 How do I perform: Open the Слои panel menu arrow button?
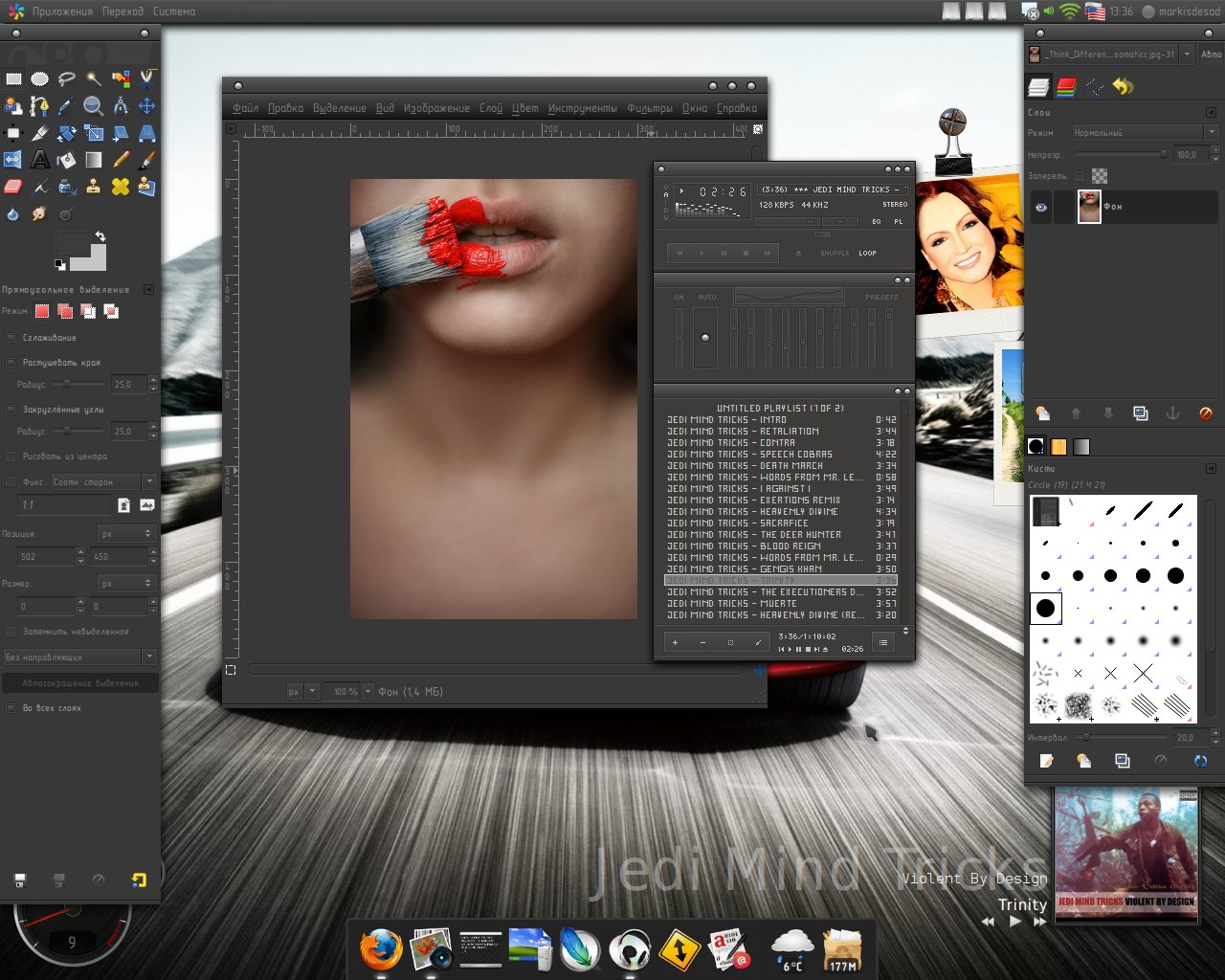1212,112
